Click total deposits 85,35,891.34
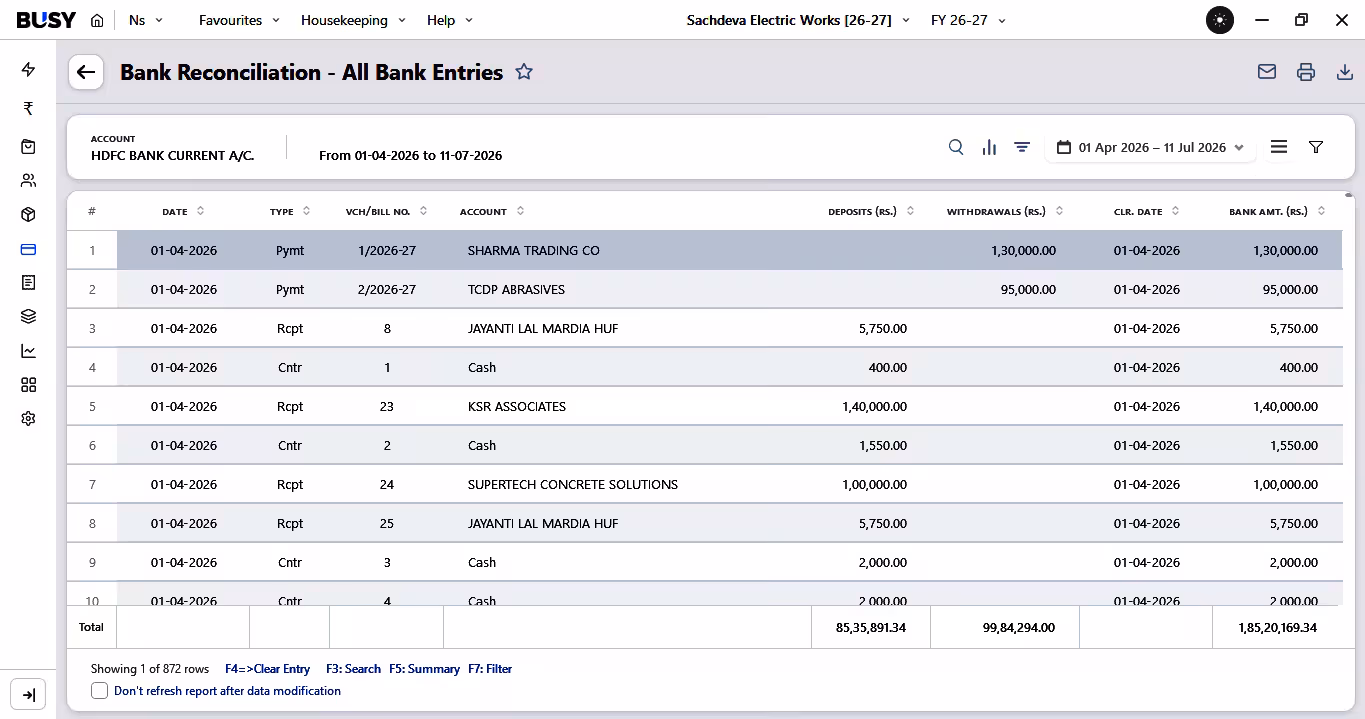 pyautogui.click(x=870, y=628)
